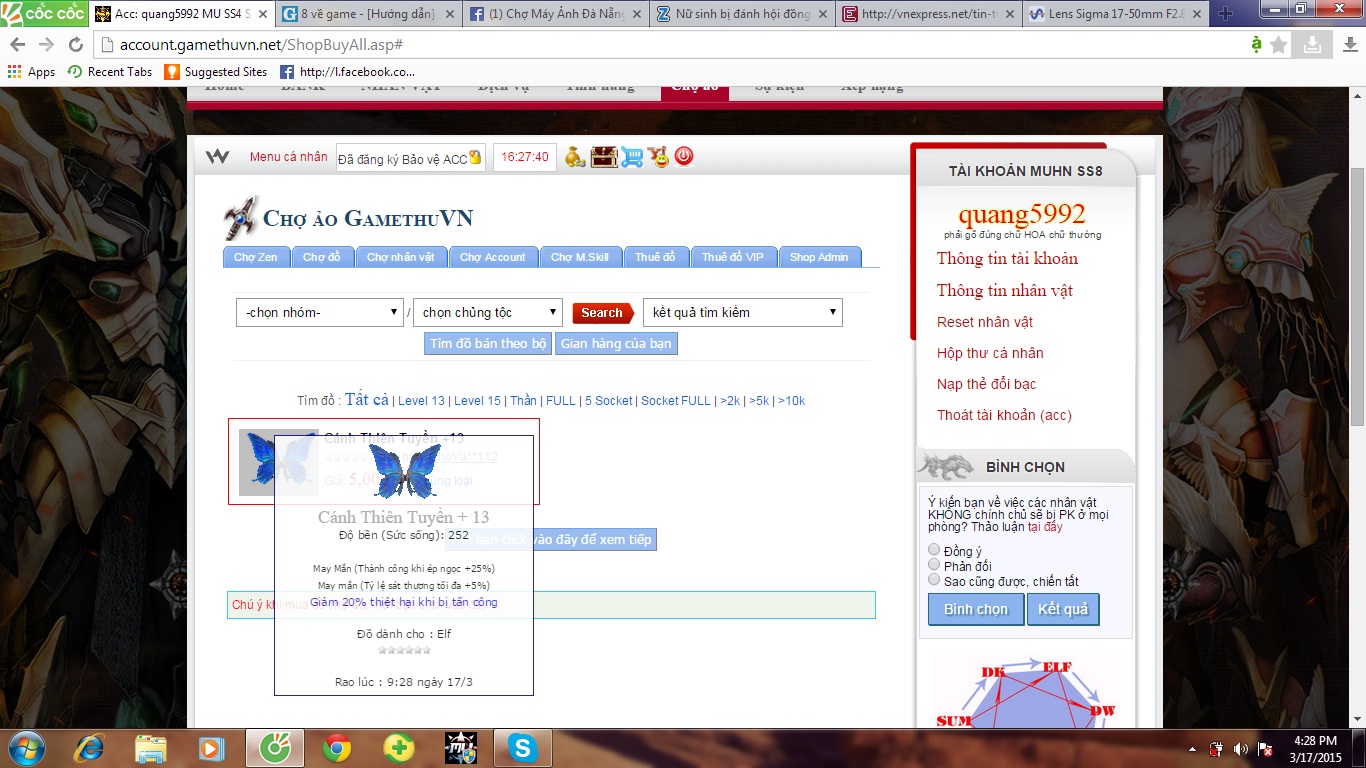Open the Shop Admin tab
The width and height of the screenshot is (1366, 768).
(x=819, y=257)
